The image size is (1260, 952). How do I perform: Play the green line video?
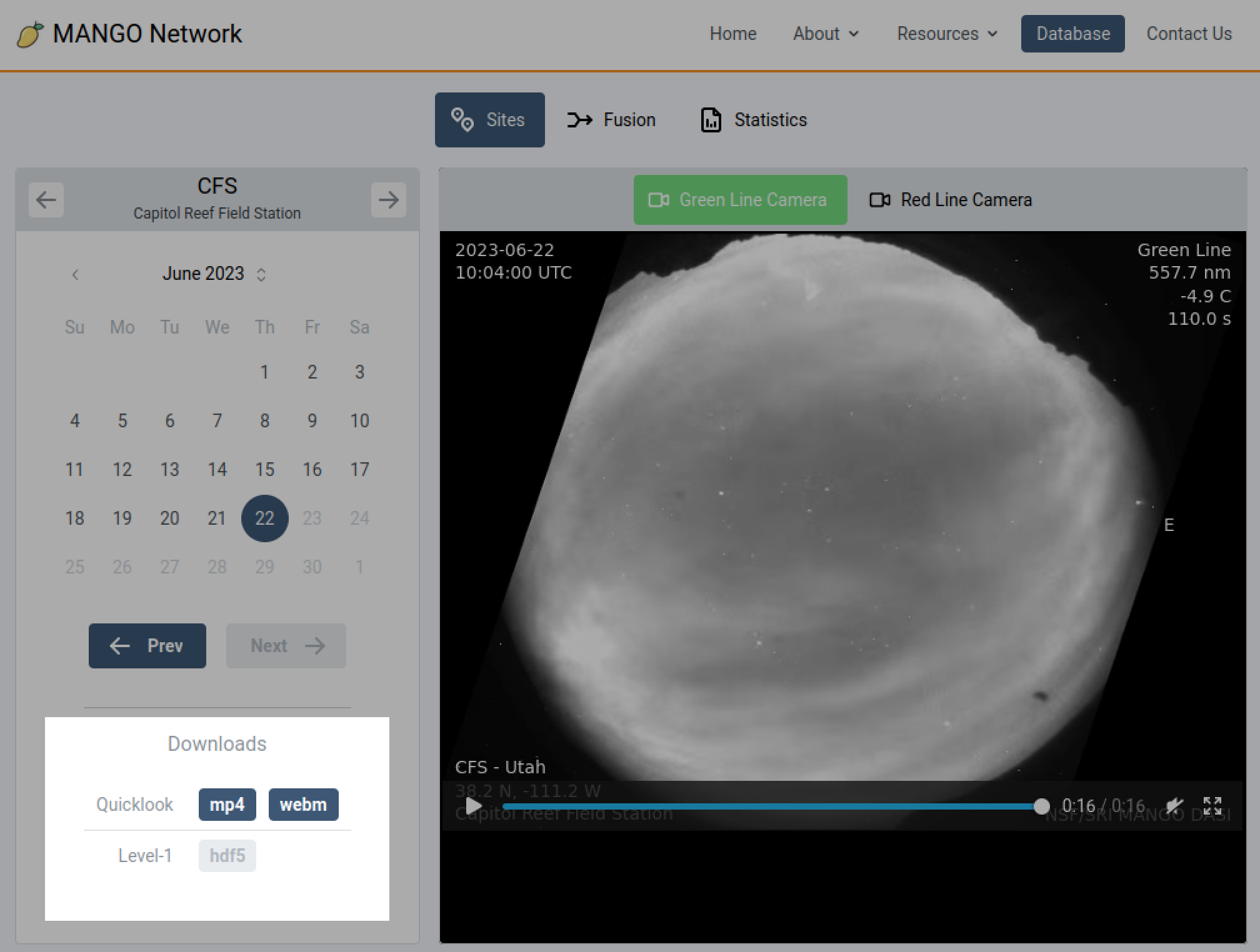474,806
